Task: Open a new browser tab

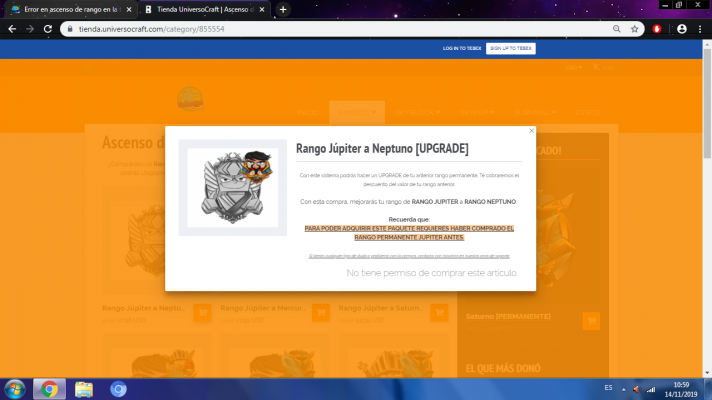Action: click(x=283, y=10)
